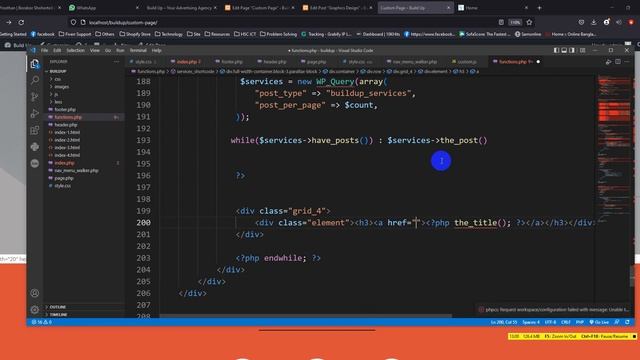Open the Search view in VS Code
Viewport: 640px width, 360px height.
35,80
